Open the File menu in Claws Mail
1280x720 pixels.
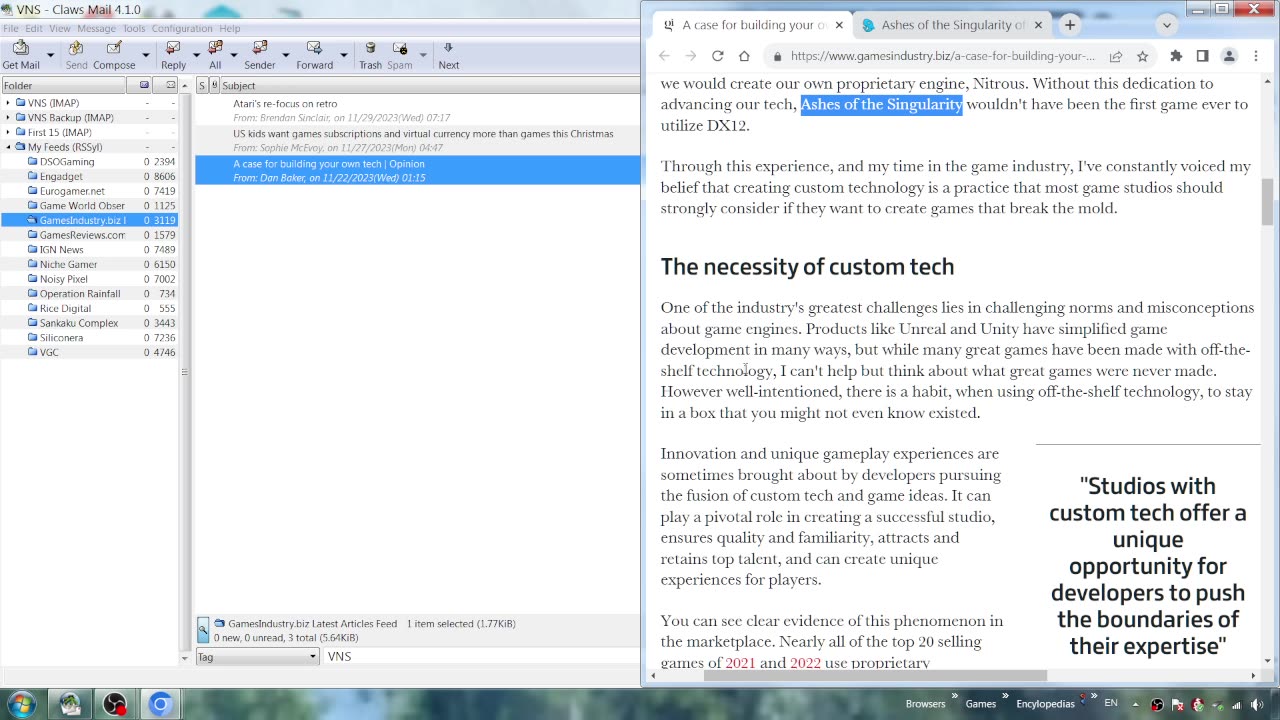pyautogui.click(x=10, y=28)
